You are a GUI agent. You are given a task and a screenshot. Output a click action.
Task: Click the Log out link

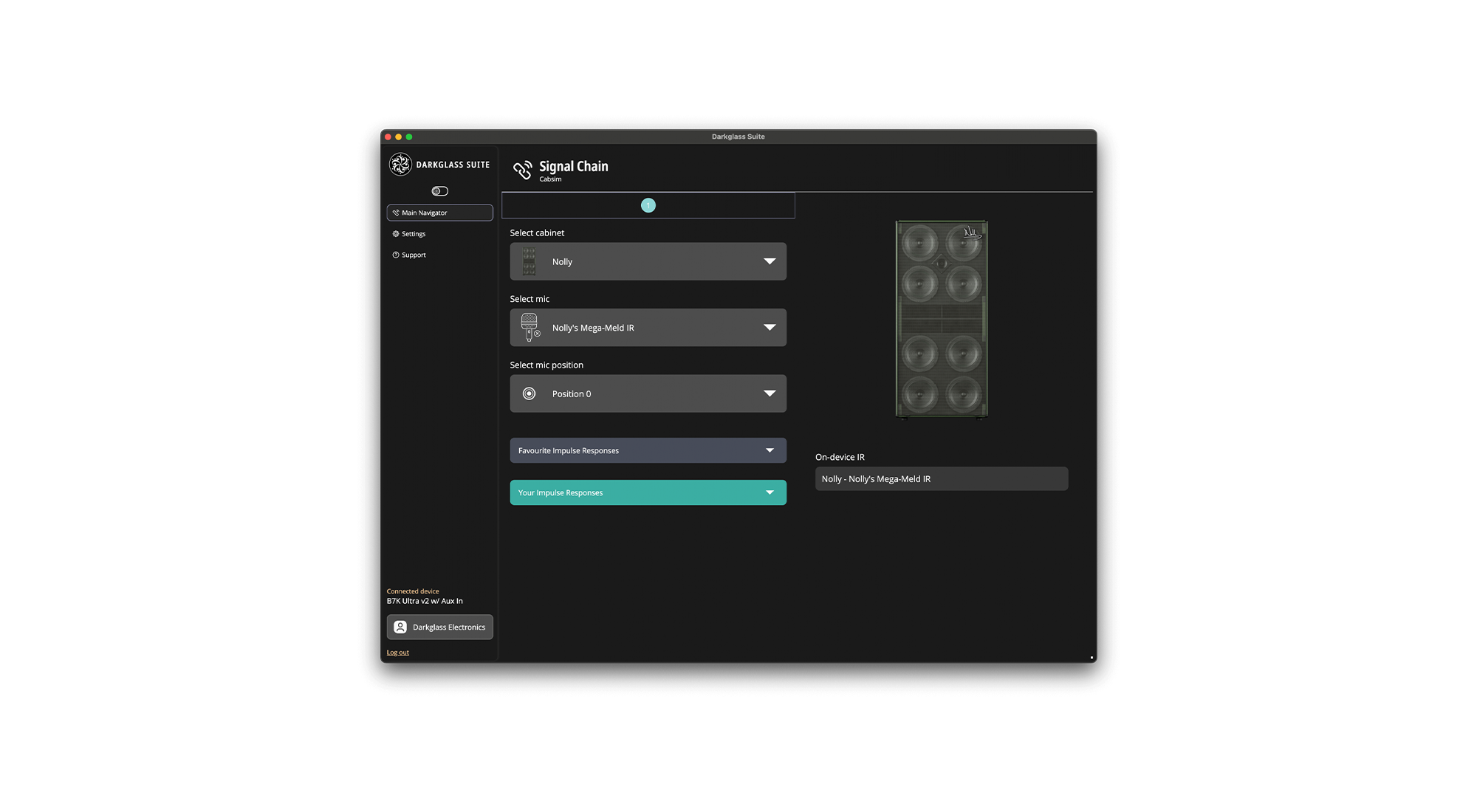click(x=397, y=653)
